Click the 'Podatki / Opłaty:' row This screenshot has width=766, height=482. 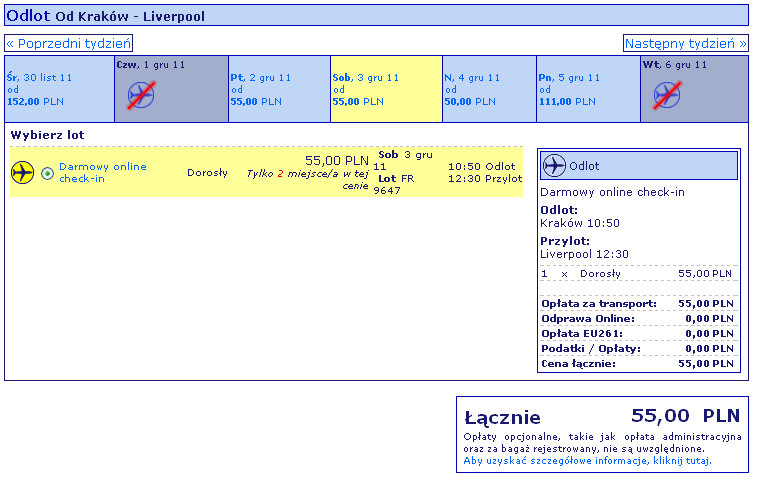point(638,349)
